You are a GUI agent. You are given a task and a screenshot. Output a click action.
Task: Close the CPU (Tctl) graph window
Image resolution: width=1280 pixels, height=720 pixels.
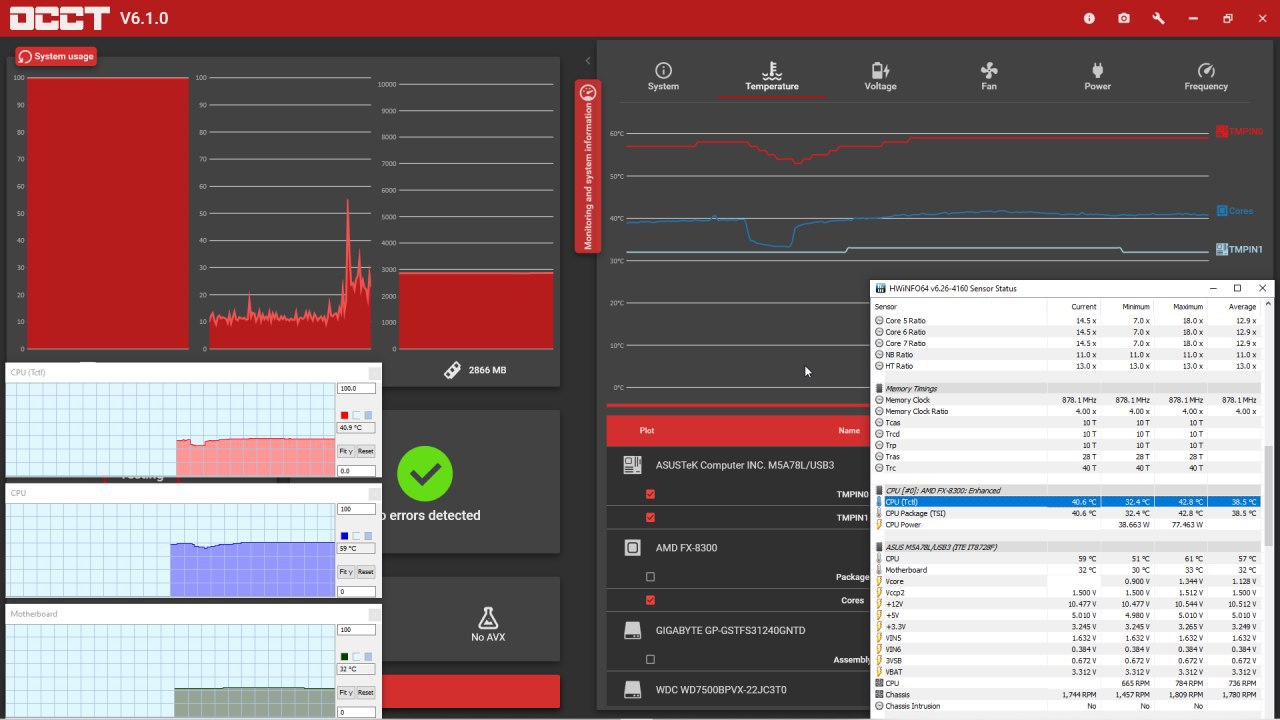click(374, 373)
